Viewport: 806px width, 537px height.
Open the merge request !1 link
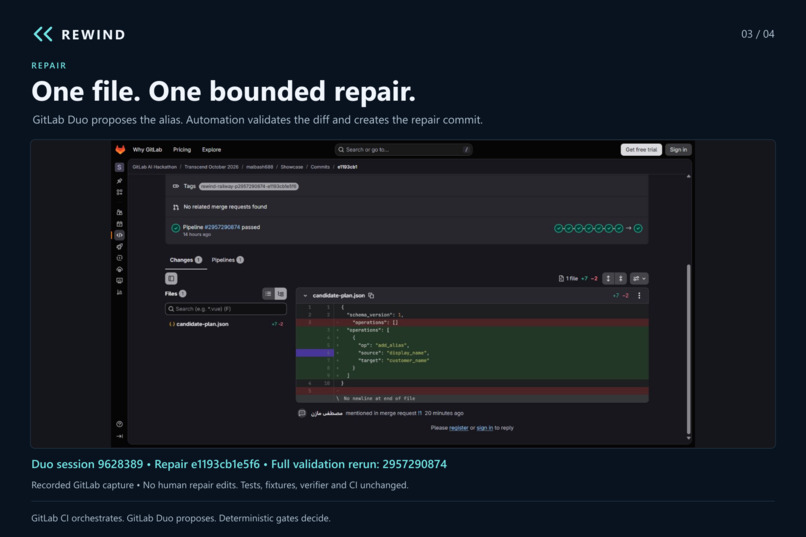pos(419,413)
